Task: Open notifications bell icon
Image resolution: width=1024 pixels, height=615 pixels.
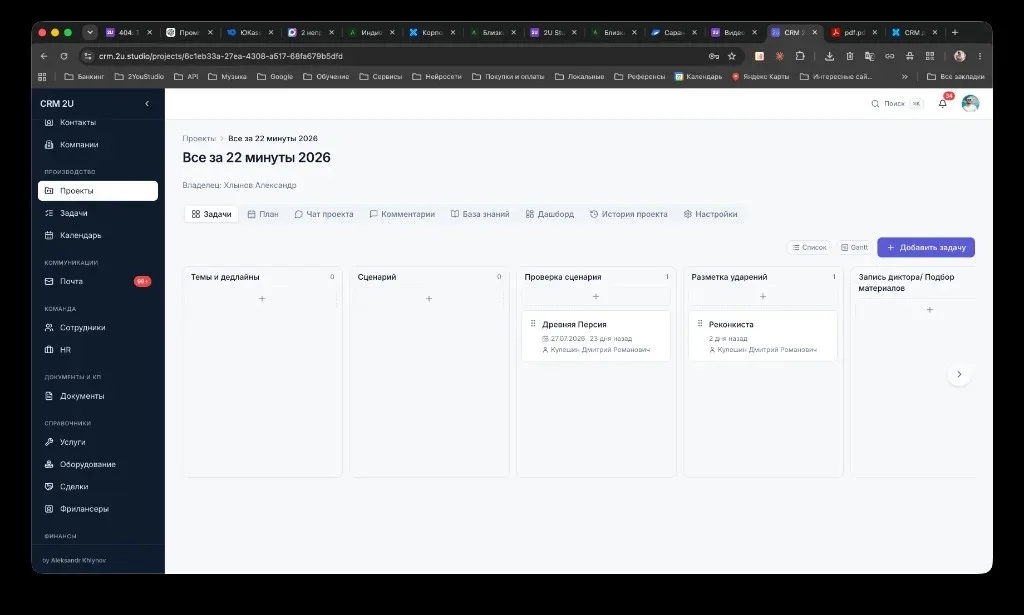Action: click(942, 103)
